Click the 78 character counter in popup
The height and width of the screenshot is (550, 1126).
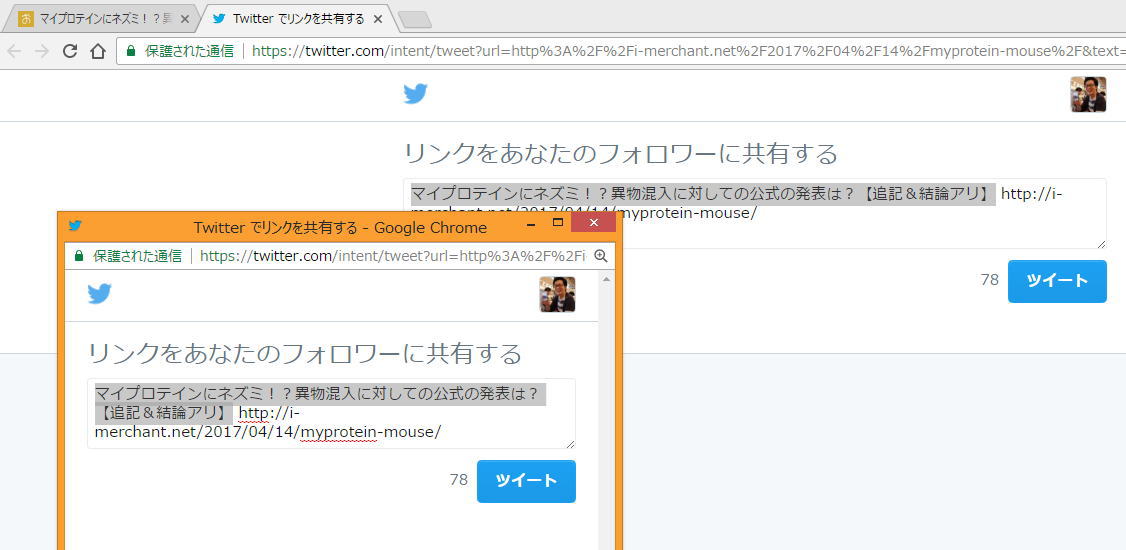click(459, 480)
